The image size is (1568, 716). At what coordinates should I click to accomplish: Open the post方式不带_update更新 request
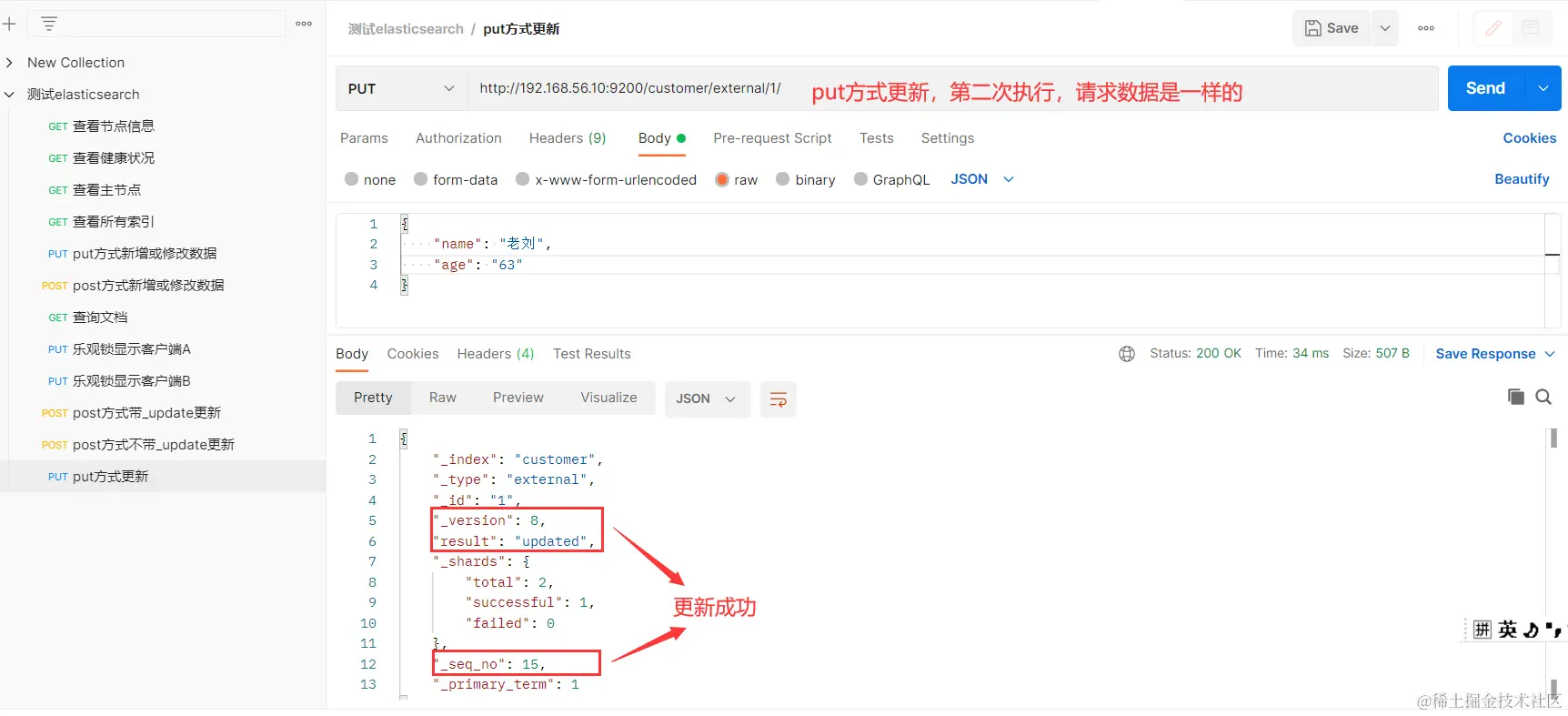(x=154, y=445)
